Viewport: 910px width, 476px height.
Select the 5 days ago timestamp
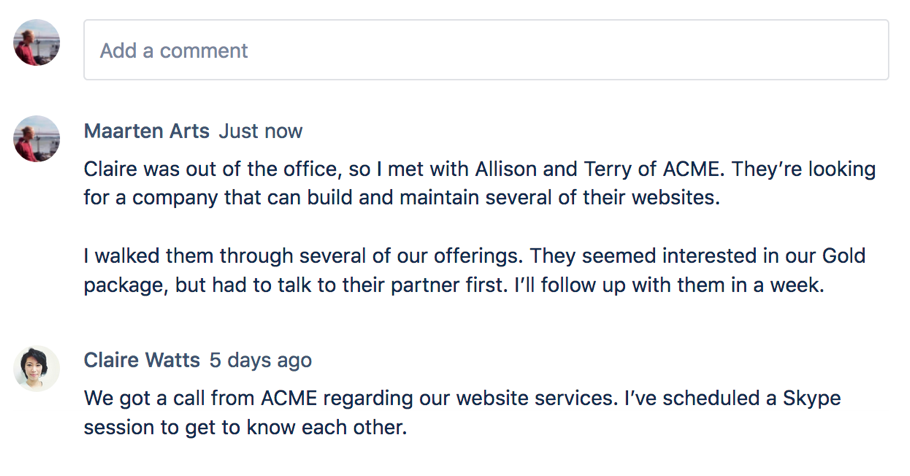coord(261,360)
